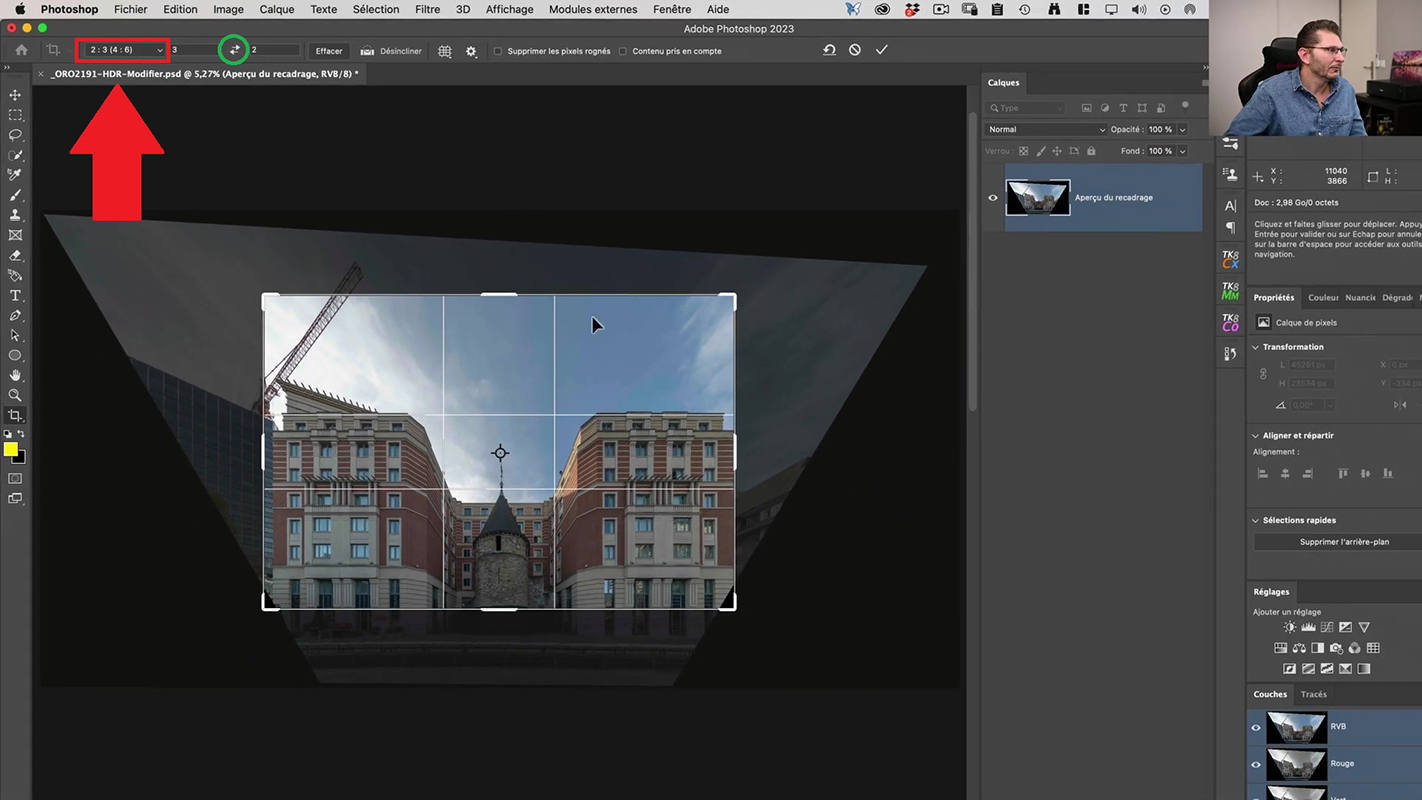Switch to the Tracés tab
Image resolution: width=1422 pixels, height=800 pixels.
pyautogui.click(x=1313, y=694)
